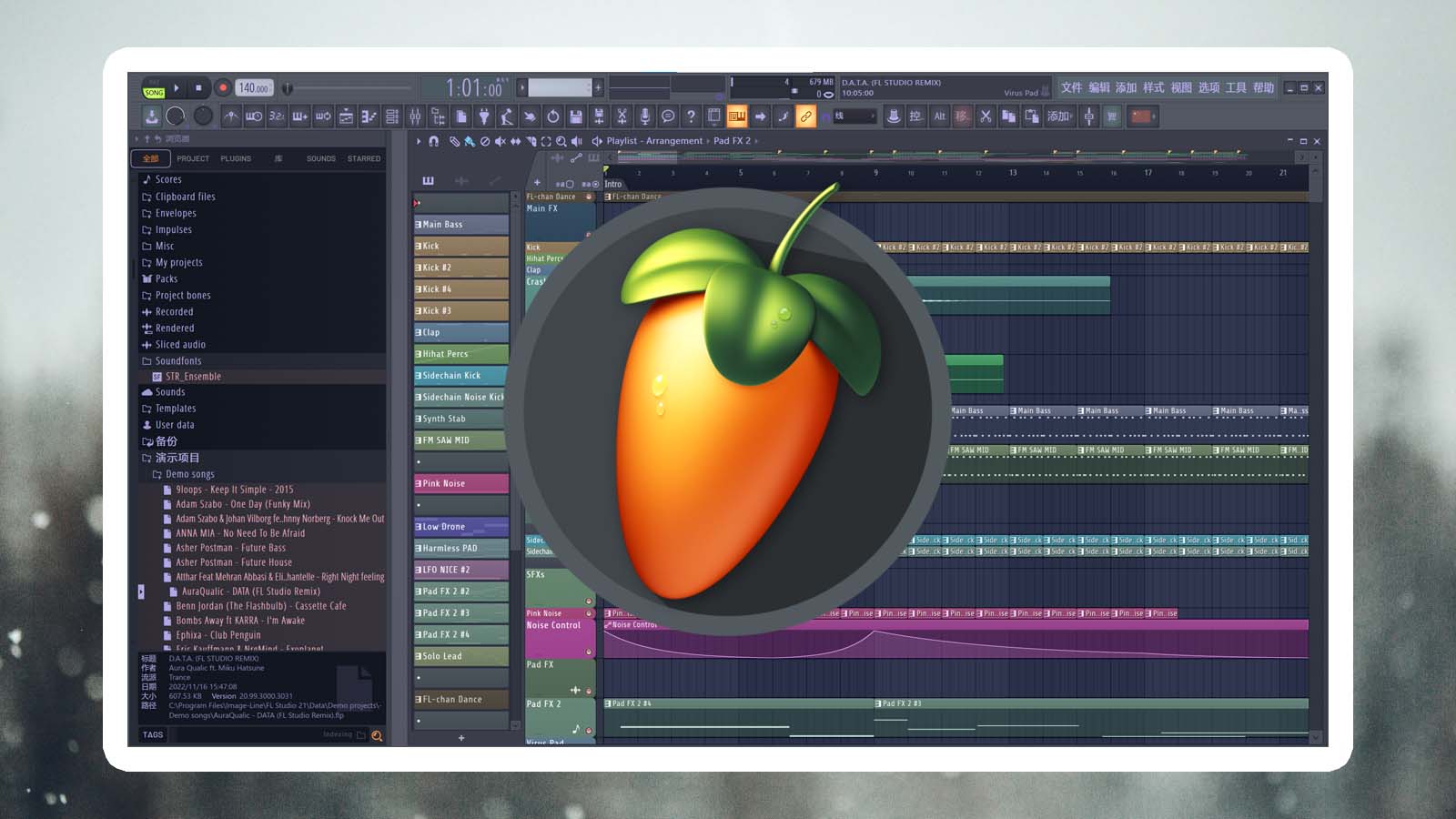This screenshot has width=1456, height=819.
Task: Click the question mark help icon
Action: tap(691, 116)
